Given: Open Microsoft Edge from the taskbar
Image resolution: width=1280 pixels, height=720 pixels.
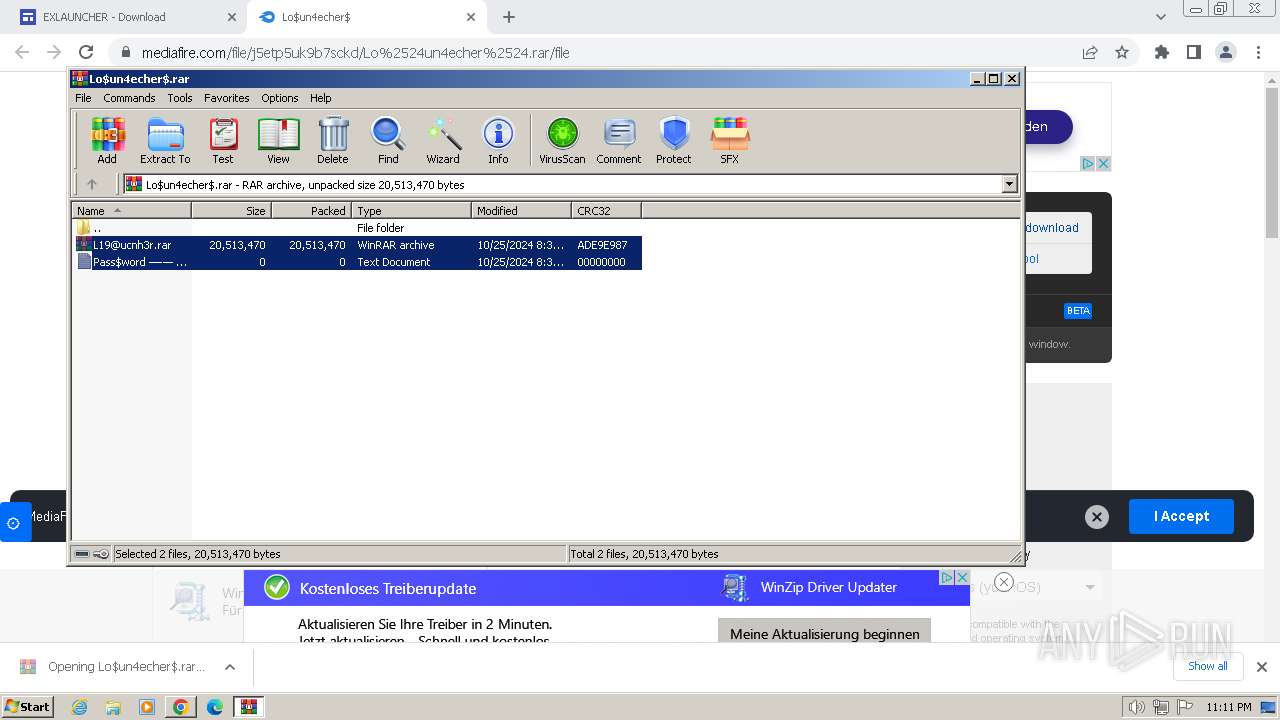Looking at the screenshot, I should 215,707.
